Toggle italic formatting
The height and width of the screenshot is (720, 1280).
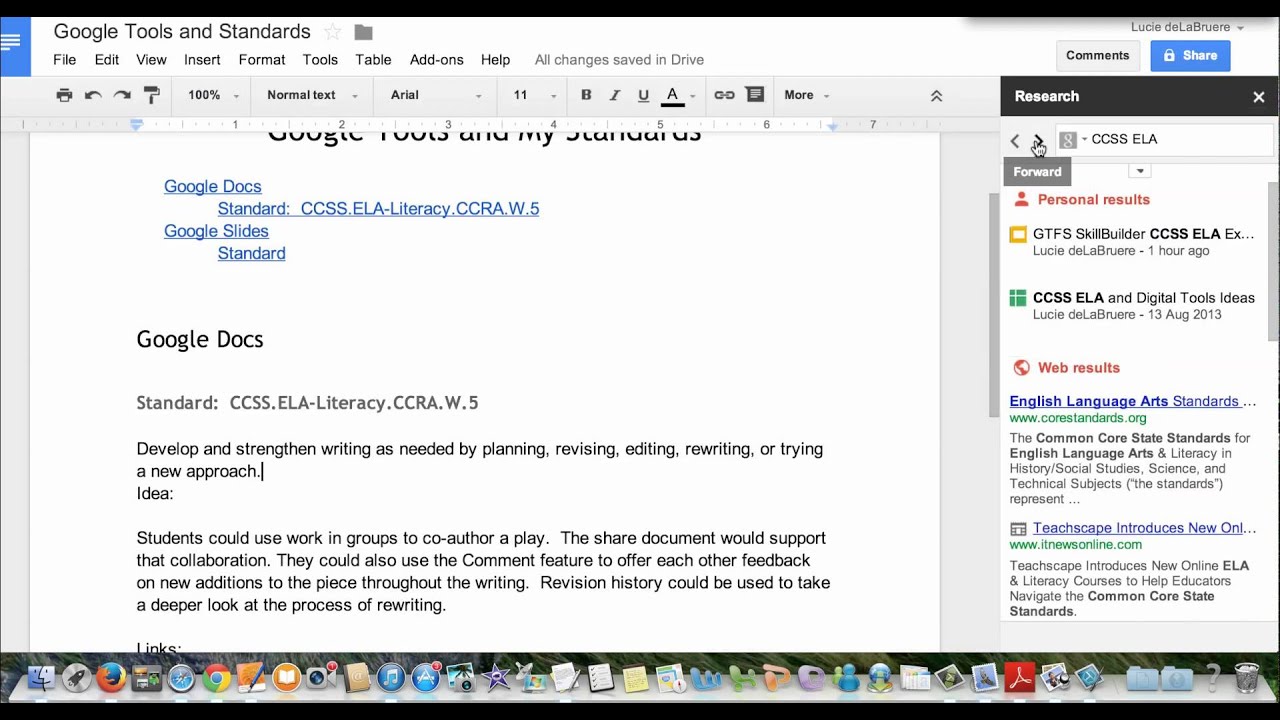[x=614, y=95]
